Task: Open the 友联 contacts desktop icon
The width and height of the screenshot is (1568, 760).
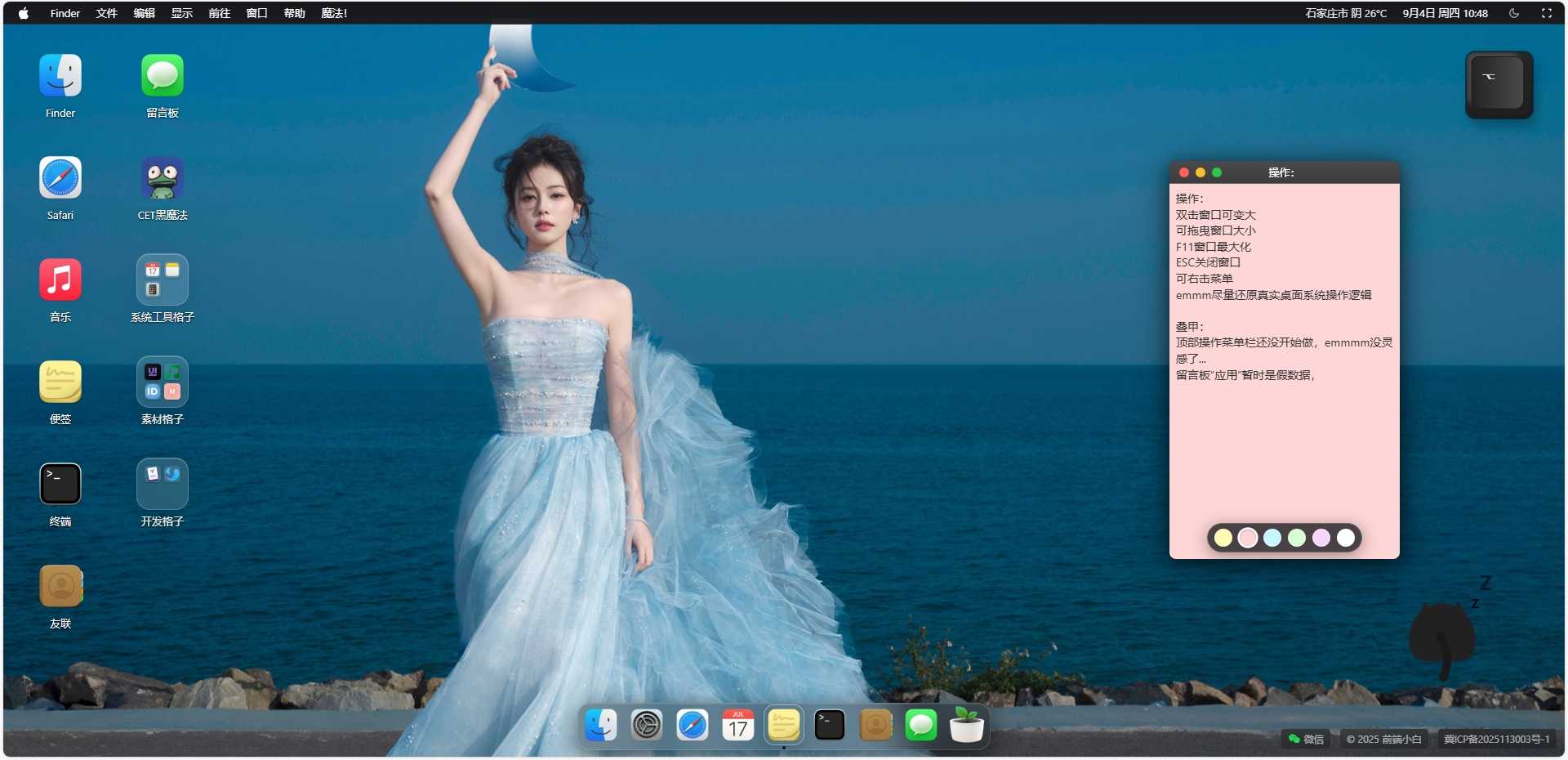Action: tap(60, 587)
